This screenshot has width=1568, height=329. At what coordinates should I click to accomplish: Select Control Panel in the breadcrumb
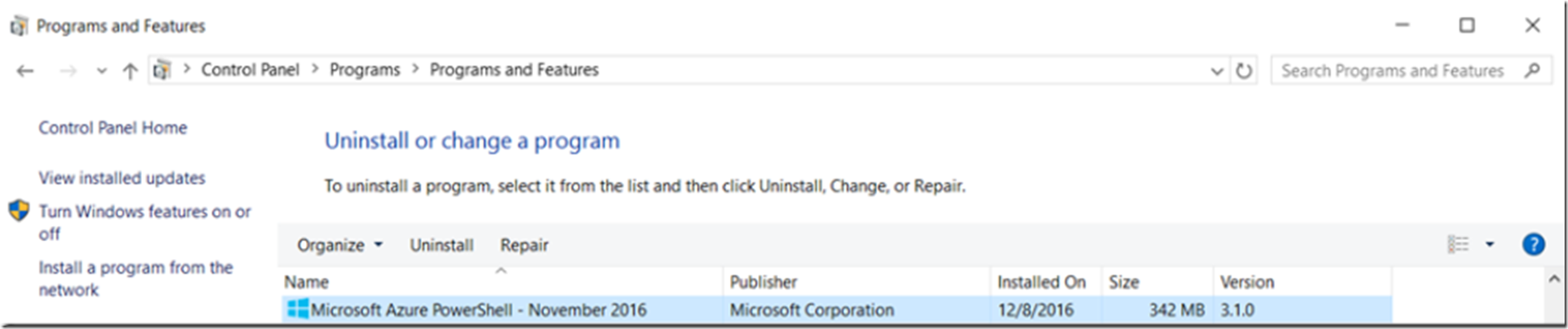(250, 70)
